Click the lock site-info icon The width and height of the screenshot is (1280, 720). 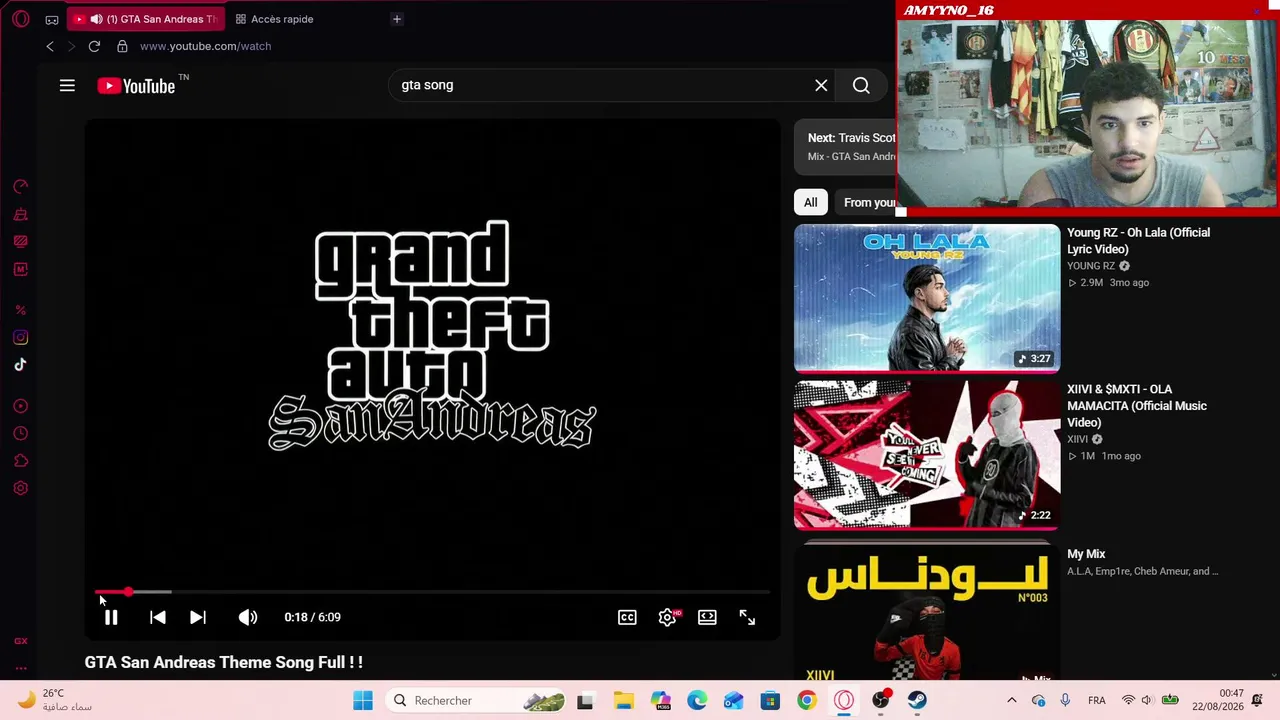pyautogui.click(x=122, y=46)
